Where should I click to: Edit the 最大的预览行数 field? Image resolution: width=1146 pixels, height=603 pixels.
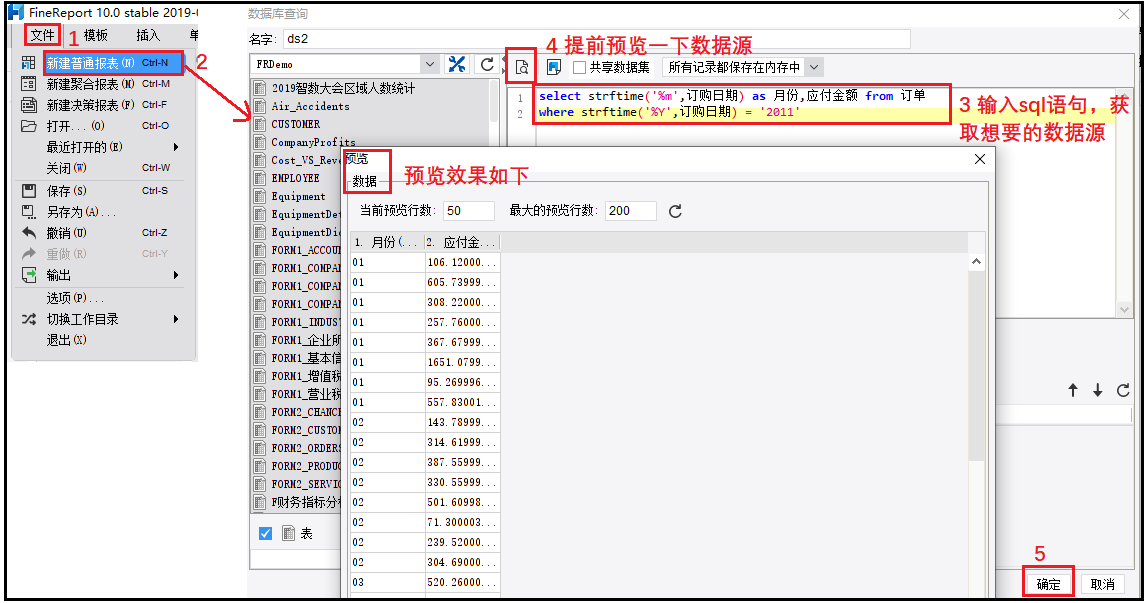click(x=630, y=211)
